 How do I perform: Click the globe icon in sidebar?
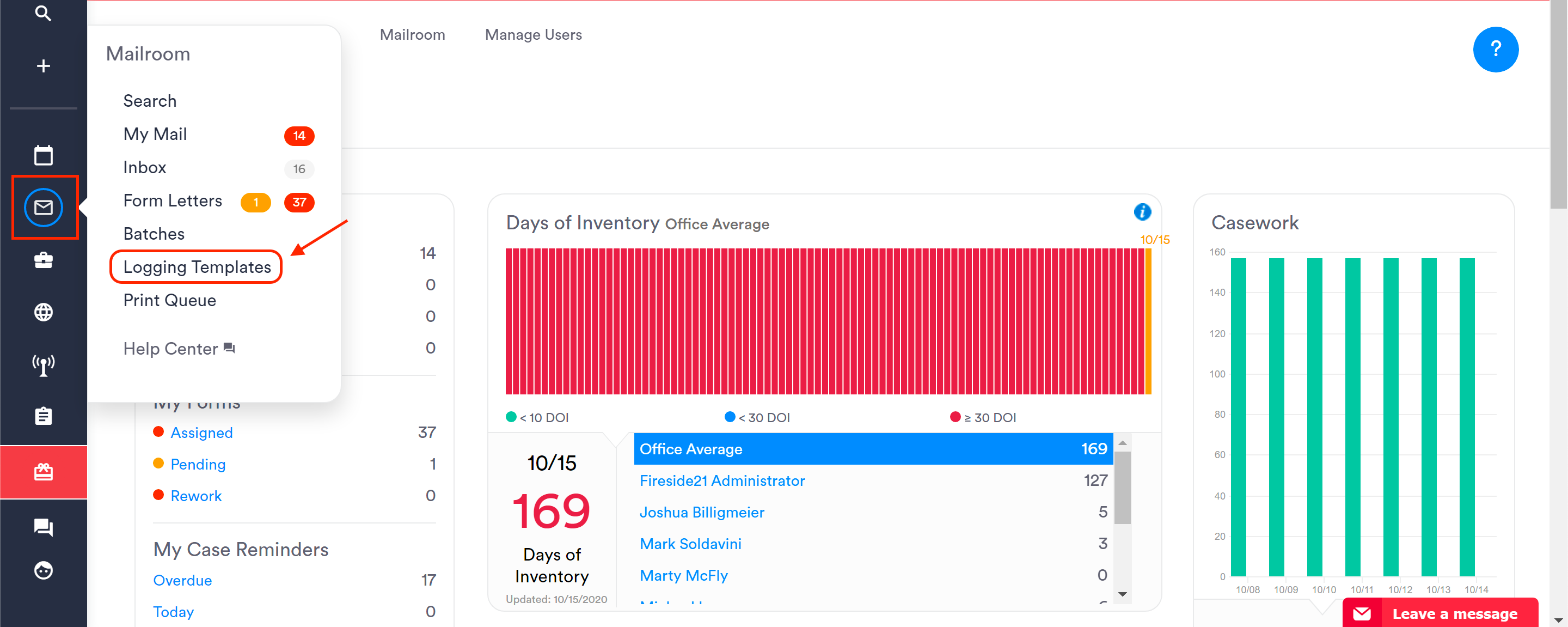tap(43, 312)
